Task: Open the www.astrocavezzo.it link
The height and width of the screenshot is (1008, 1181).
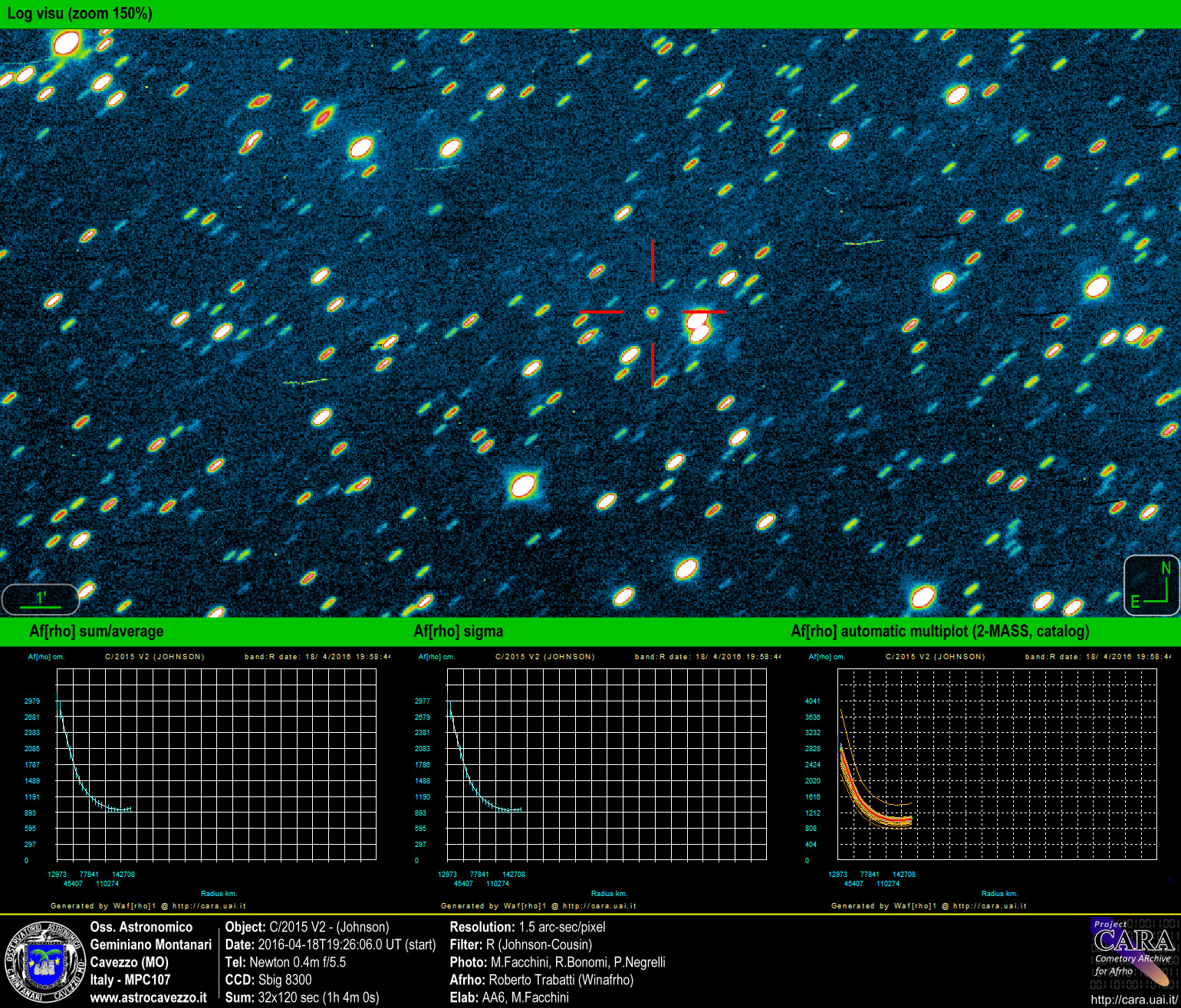Action: [x=149, y=997]
